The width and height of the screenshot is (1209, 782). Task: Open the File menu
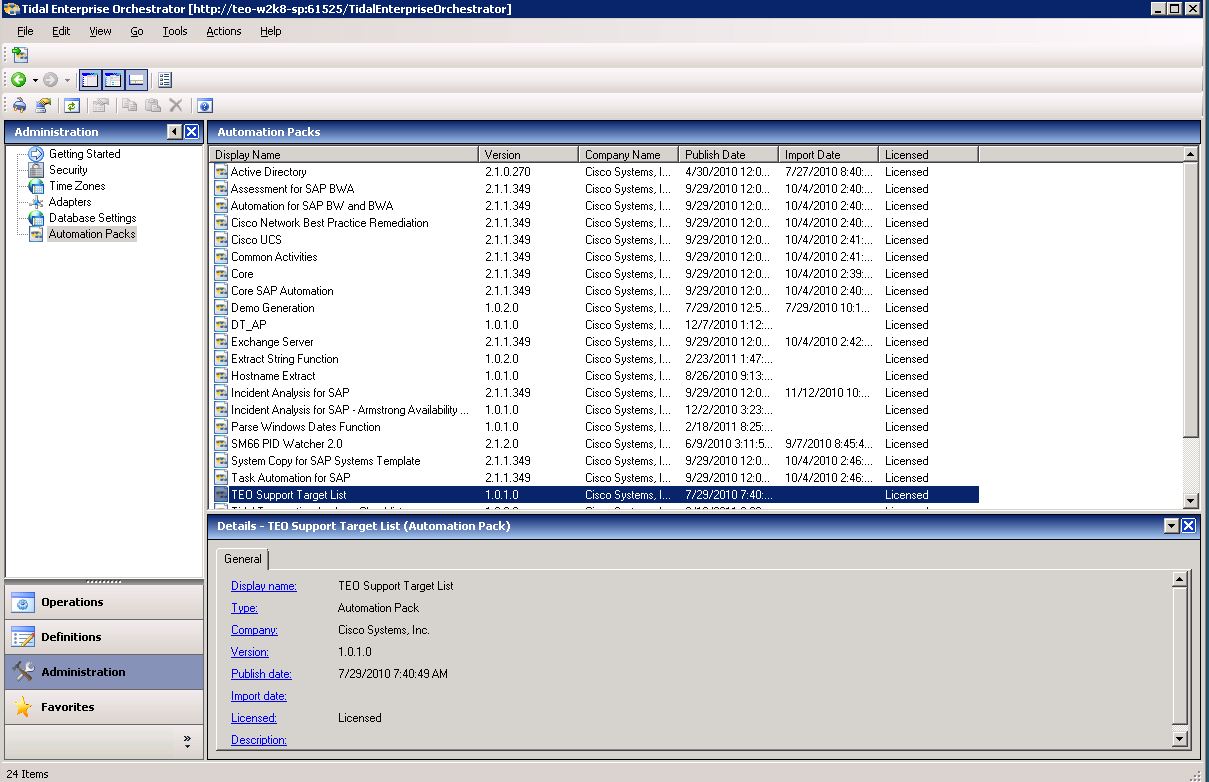[x=25, y=31]
